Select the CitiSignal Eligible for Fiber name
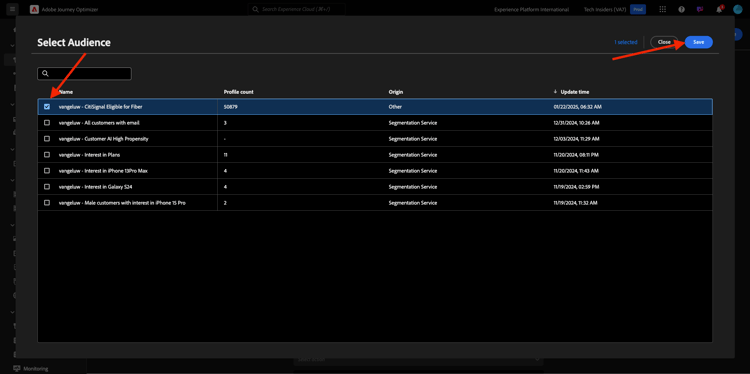 pyautogui.click(x=100, y=107)
